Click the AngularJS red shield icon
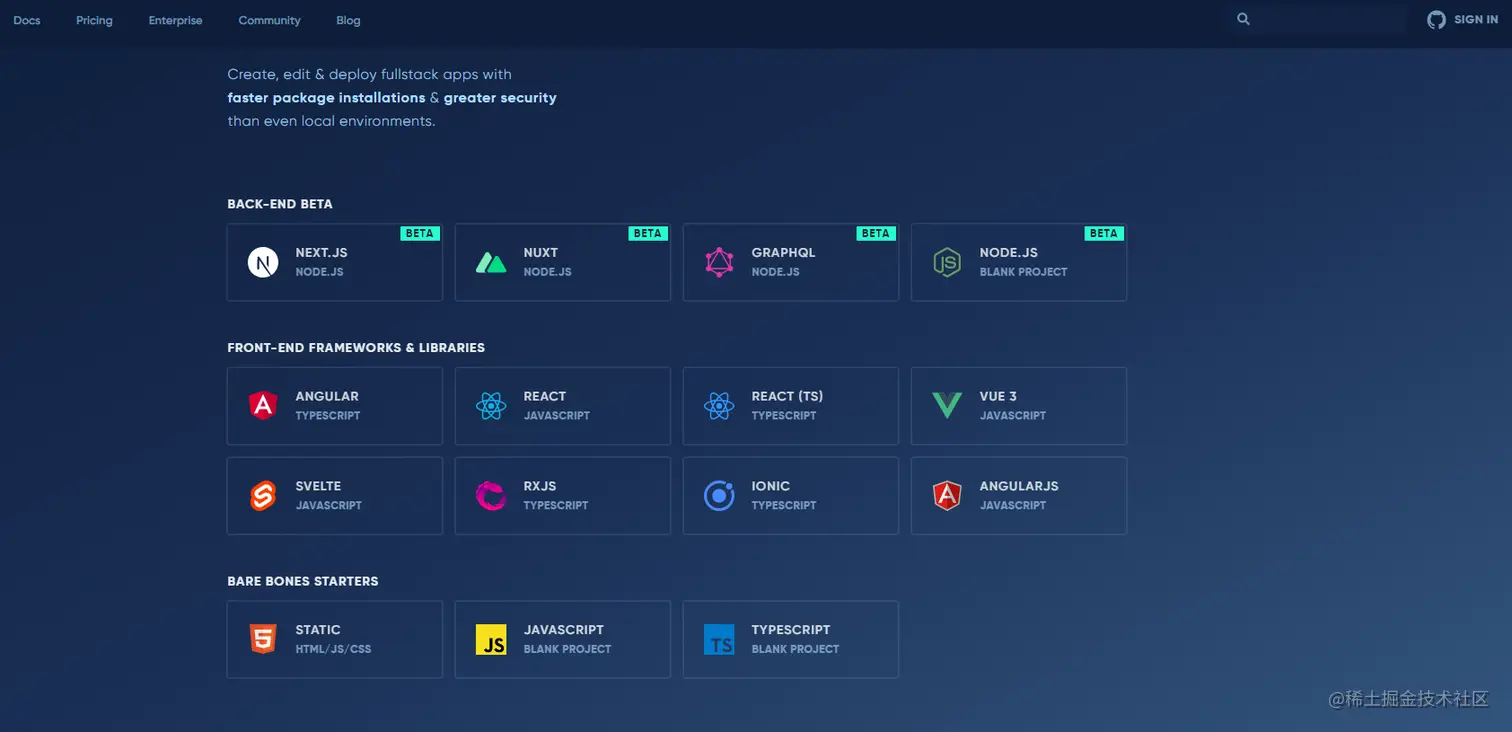1512x732 pixels. click(x=946, y=495)
